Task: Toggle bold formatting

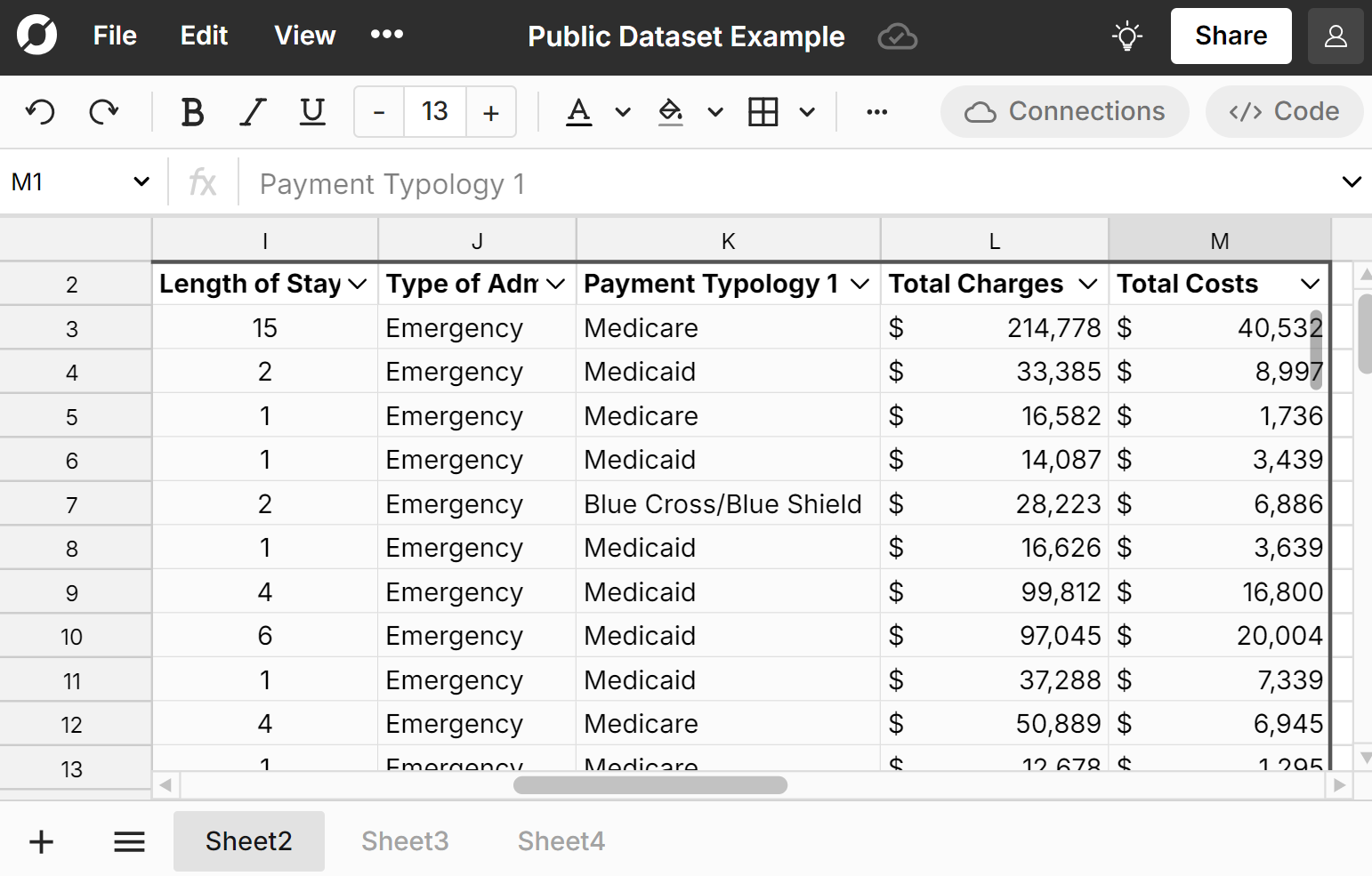Action: point(192,111)
